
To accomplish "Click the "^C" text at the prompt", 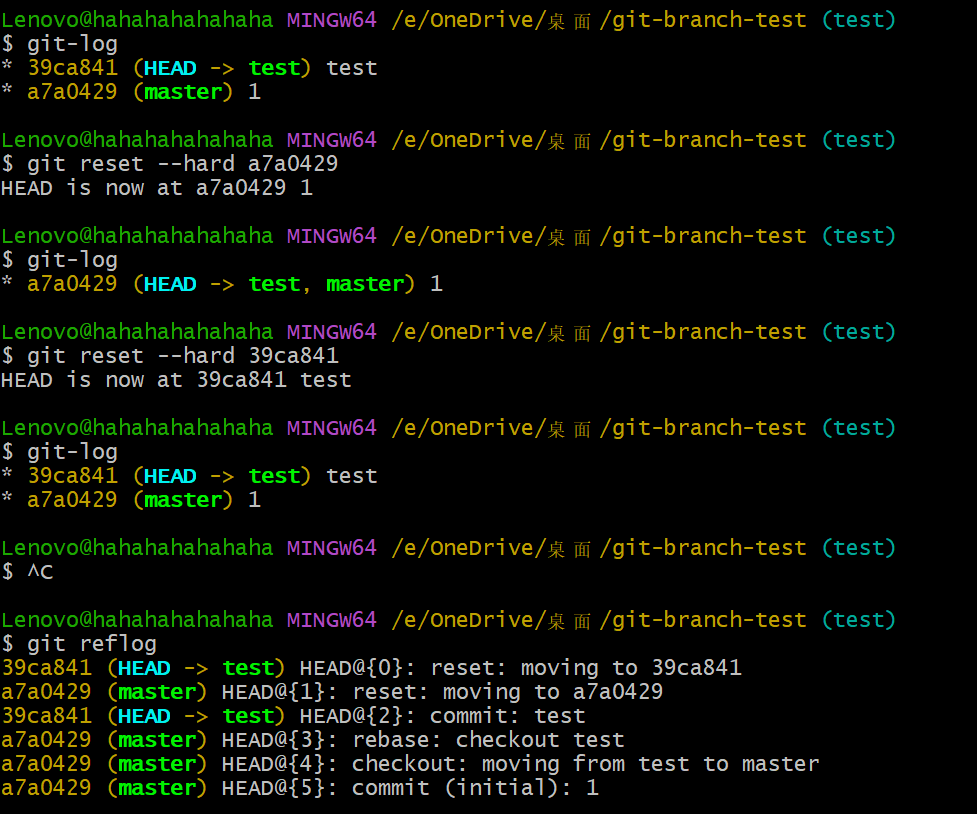I will click(40, 572).
